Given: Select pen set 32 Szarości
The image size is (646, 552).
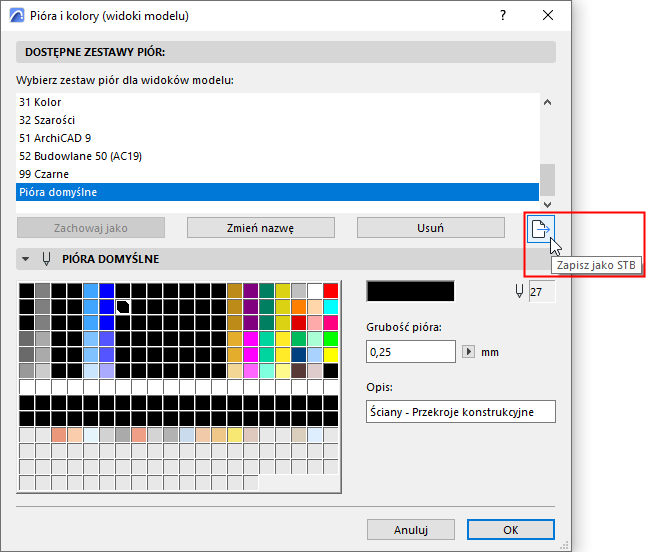Looking at the screenshot, I should point(278,120).
